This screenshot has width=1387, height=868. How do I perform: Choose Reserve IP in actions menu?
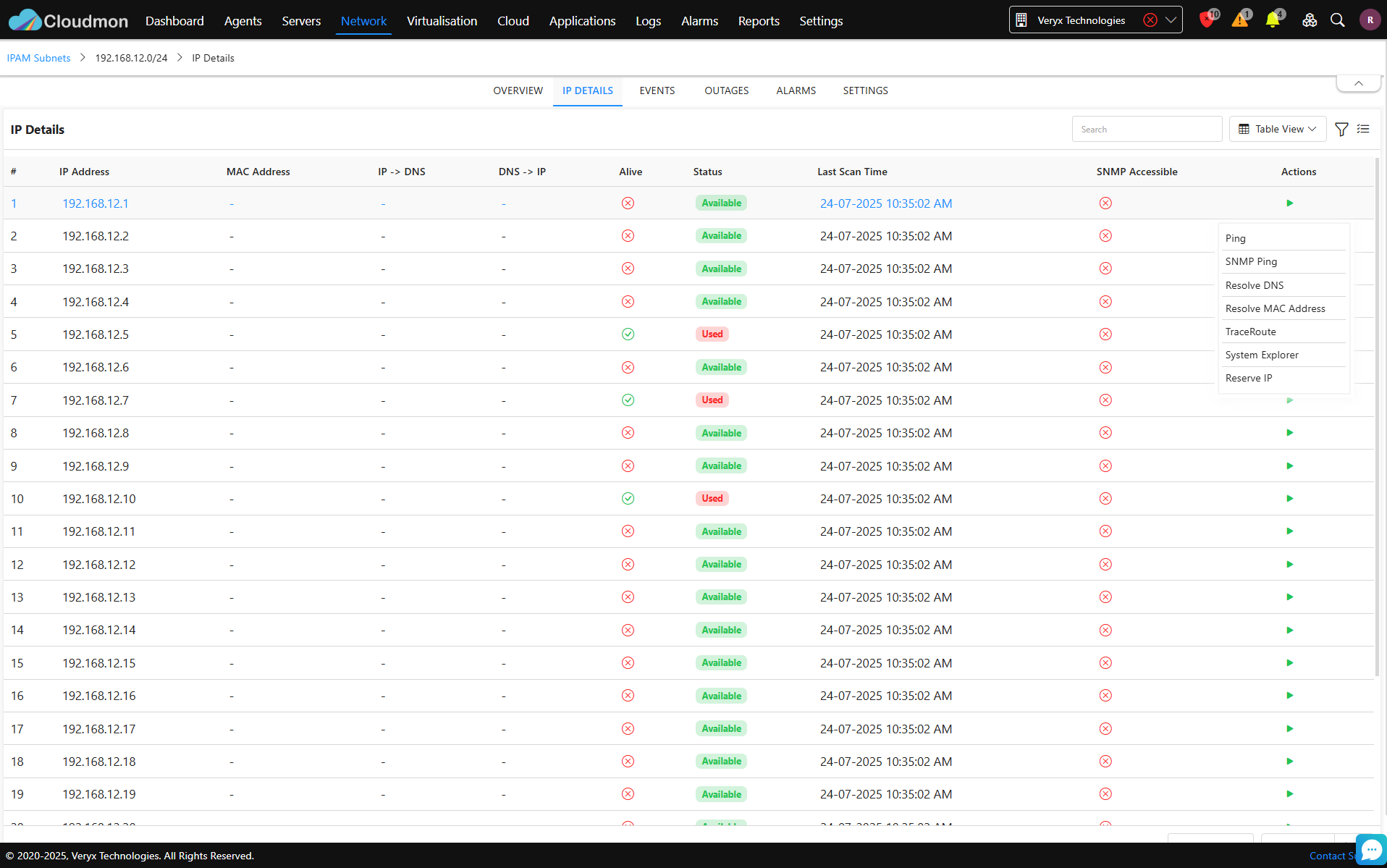[x=1249, y=378]
